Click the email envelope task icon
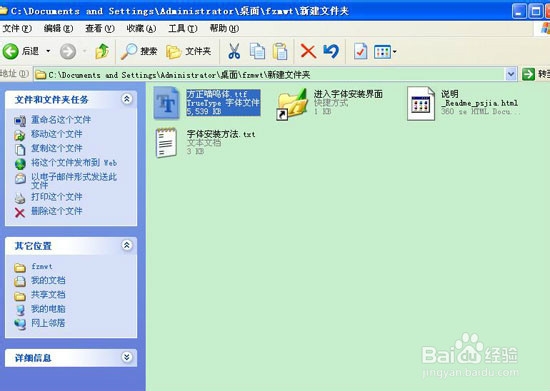 (x=20, y=178)
